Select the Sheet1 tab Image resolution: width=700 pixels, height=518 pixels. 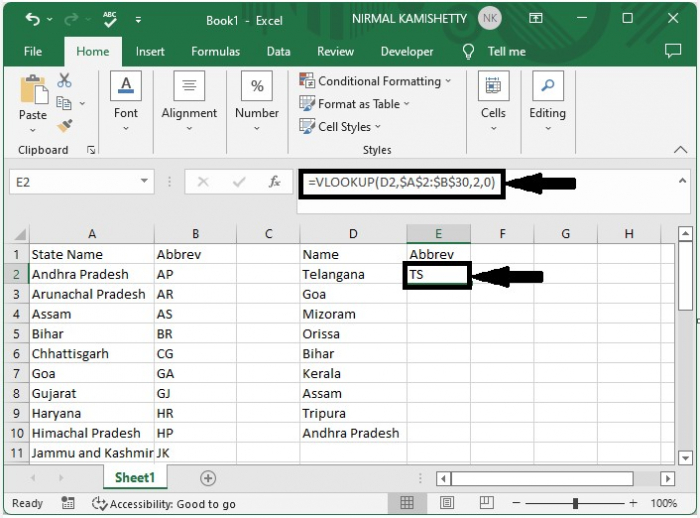coord(135,477)
